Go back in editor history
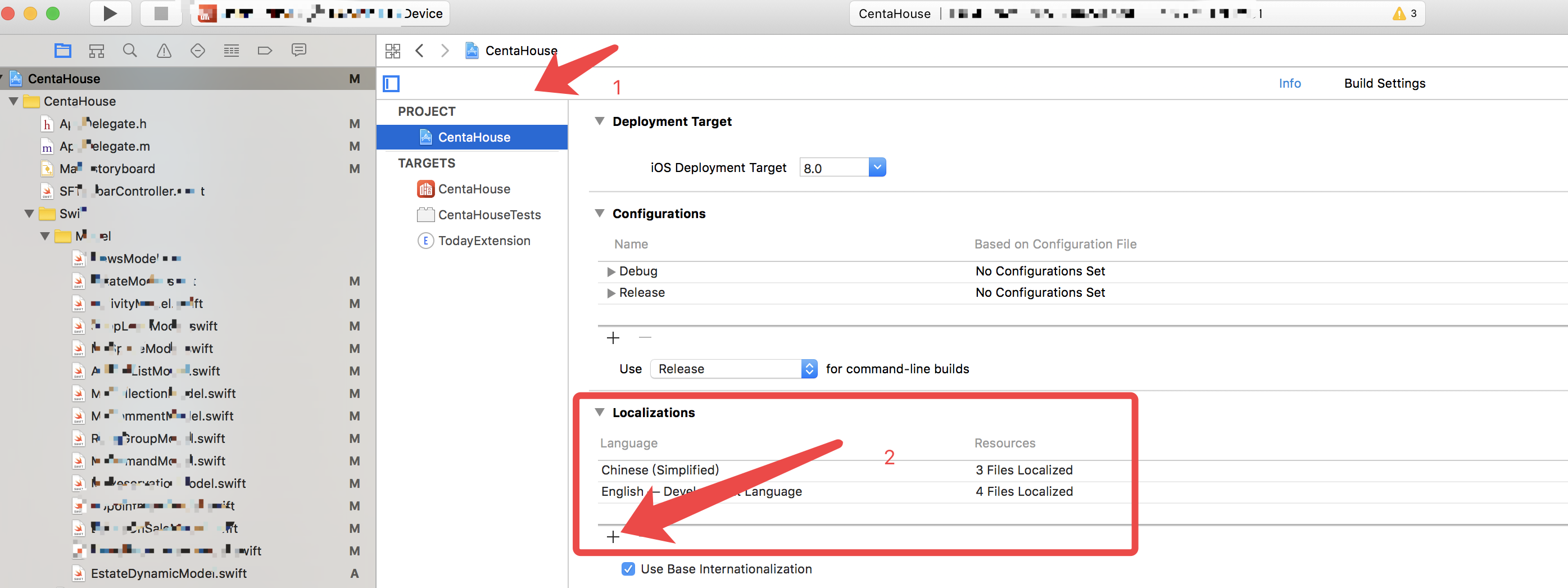This screenshot has width=1568, height=588. pyautogui.click(x=419, y=51)
